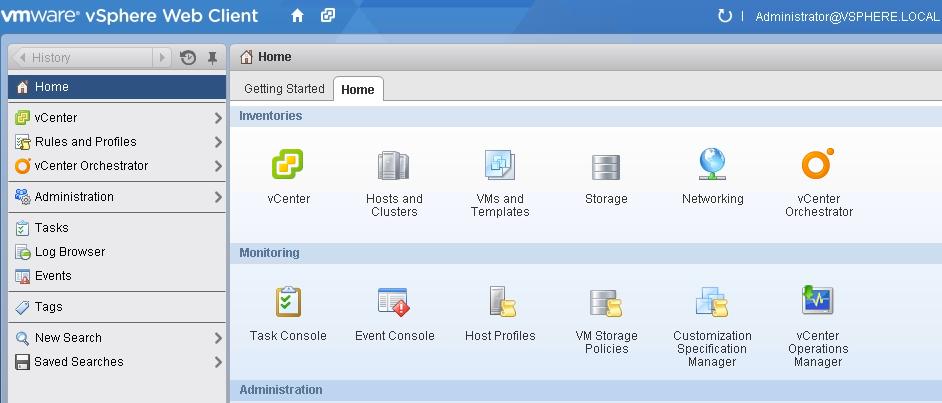Image resolution: width=942 pixels, height=403 pixels.
Task: Open vCenter Orchestrator inventory icon
Action: point(818,163)
